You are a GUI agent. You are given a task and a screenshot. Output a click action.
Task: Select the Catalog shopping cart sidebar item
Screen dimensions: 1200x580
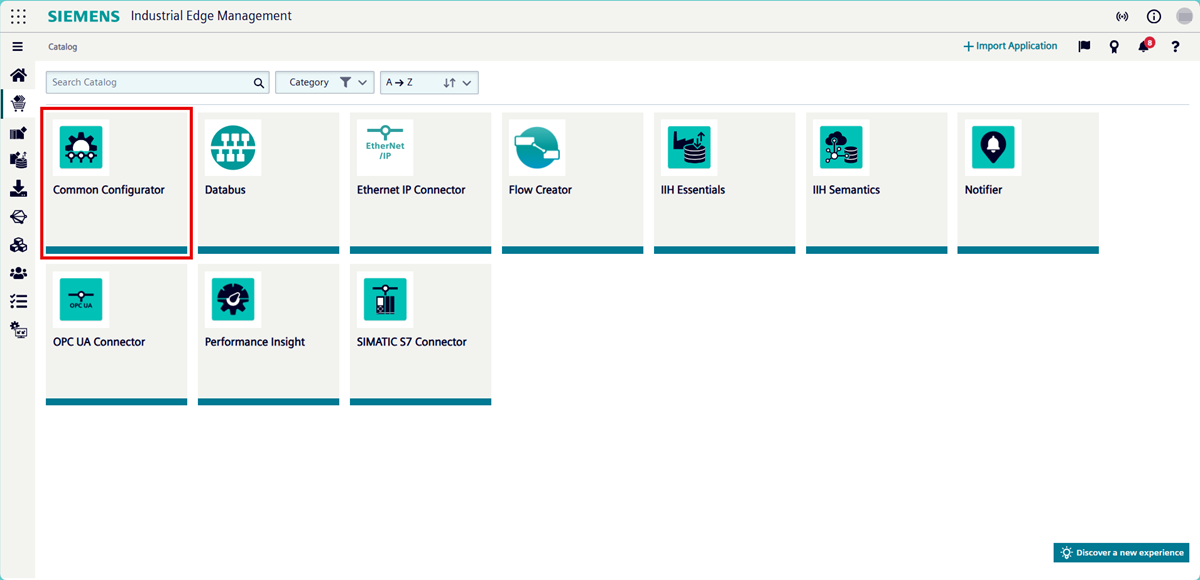[x=18, y=103]
